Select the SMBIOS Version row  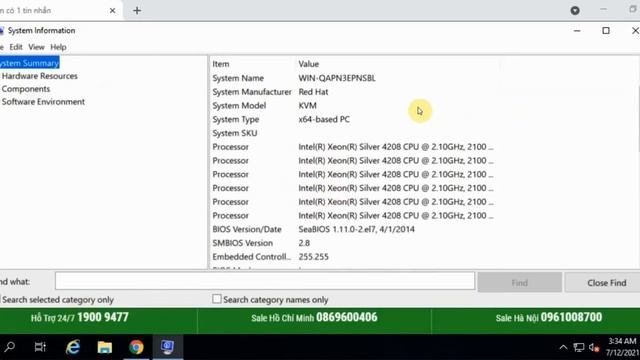[353, 243]
